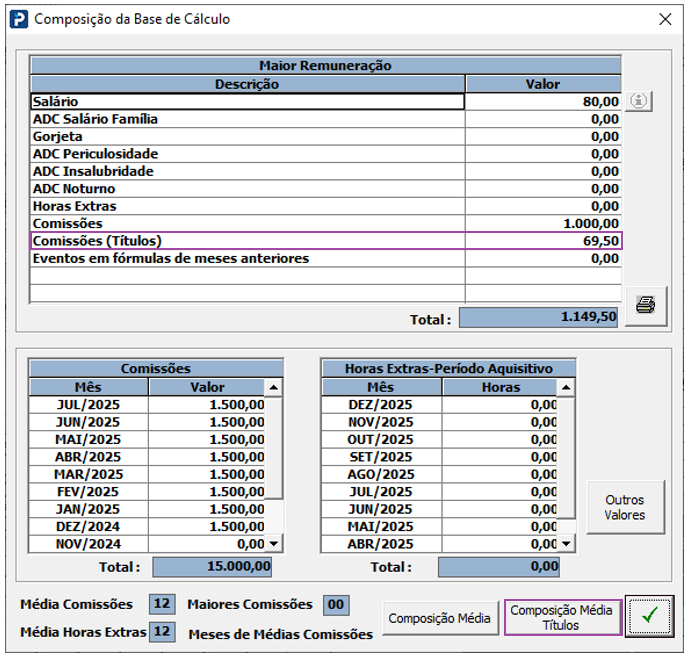Select the Salário description row
This screenshot has width=687, height=657.
248,102
